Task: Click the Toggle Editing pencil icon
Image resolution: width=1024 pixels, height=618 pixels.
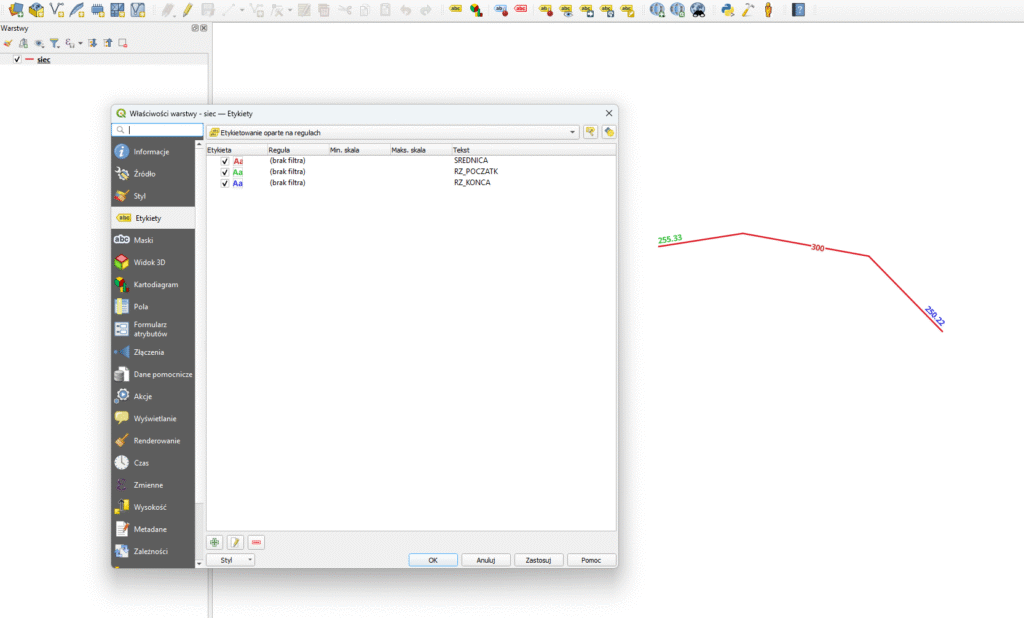Action: 187,10
